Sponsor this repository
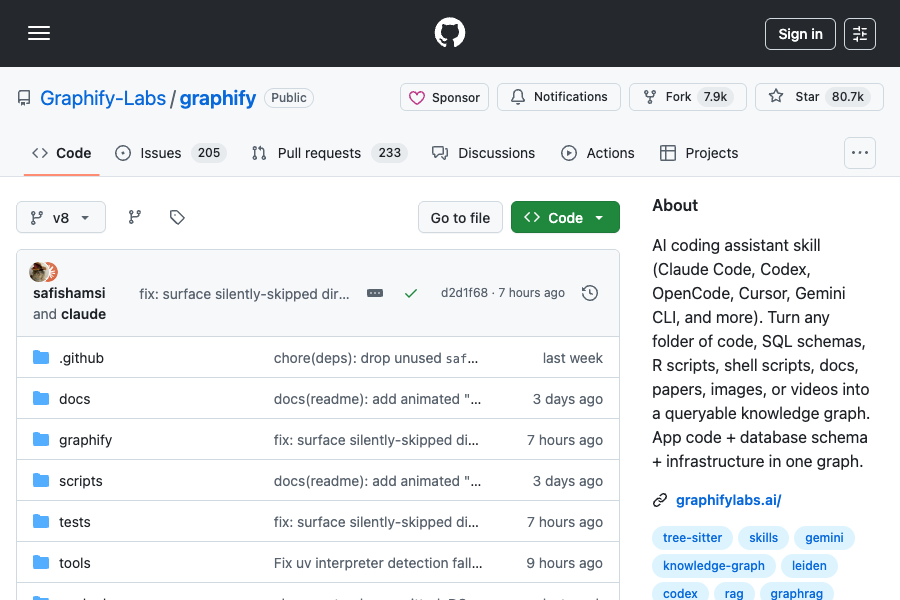Screen dimensions: 900x600 pos(444,97)
